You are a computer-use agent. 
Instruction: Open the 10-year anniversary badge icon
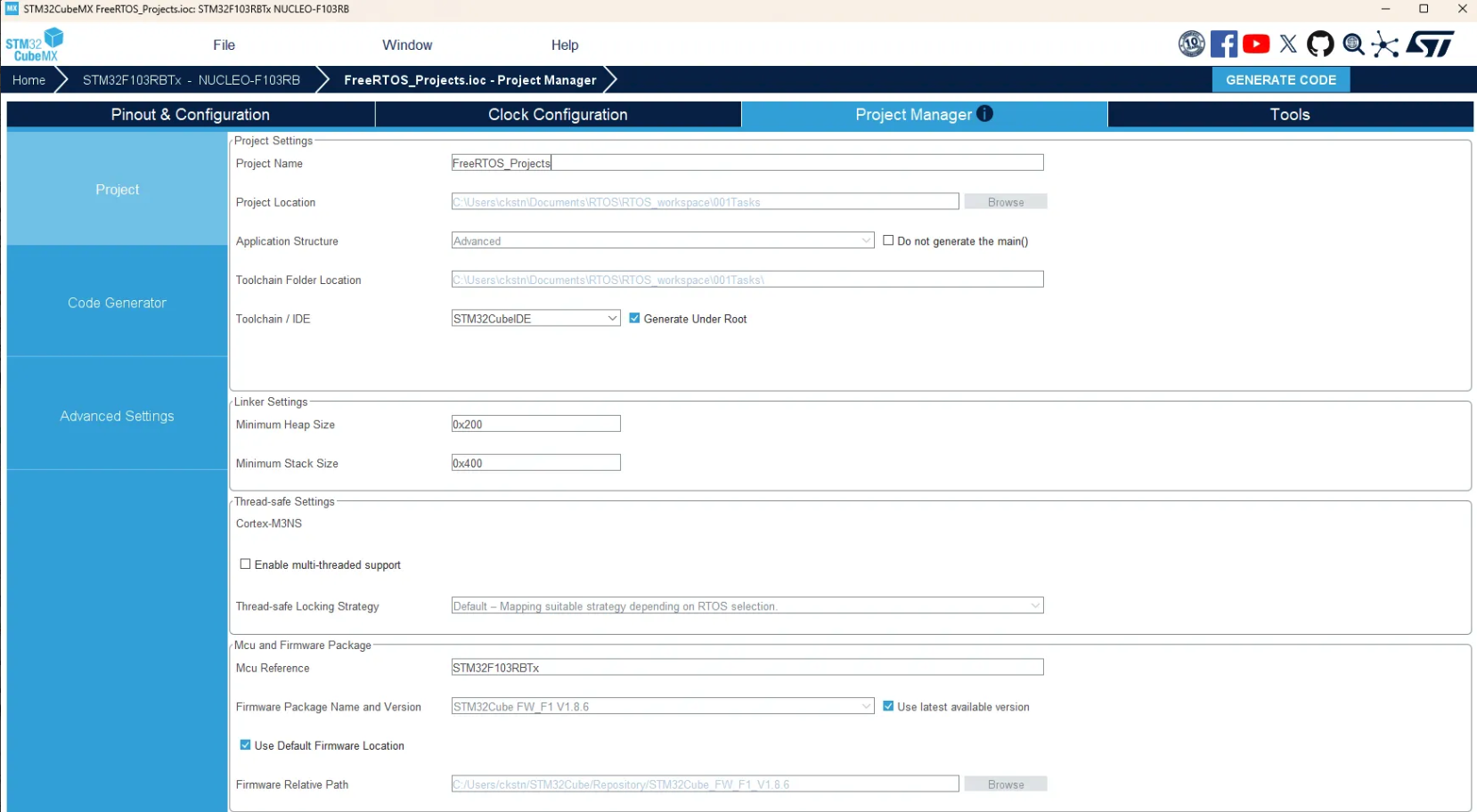click(1191, 44)
